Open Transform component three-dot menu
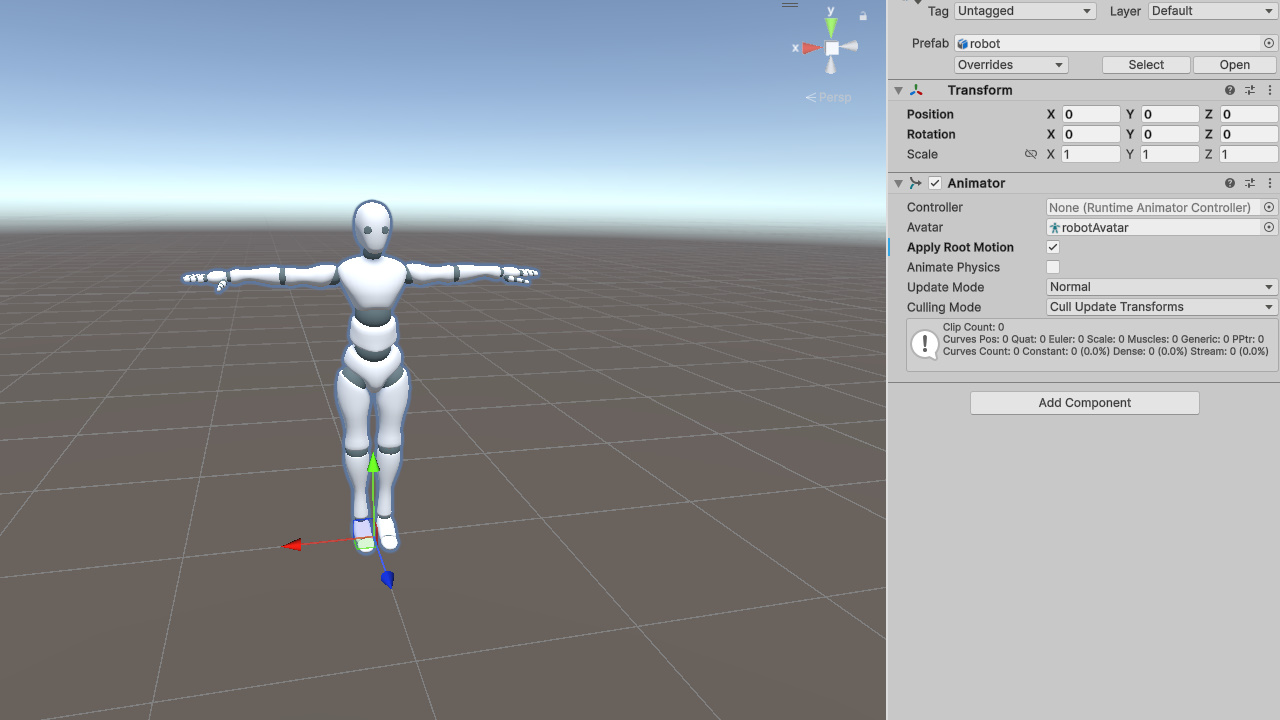 (1269, 90)
